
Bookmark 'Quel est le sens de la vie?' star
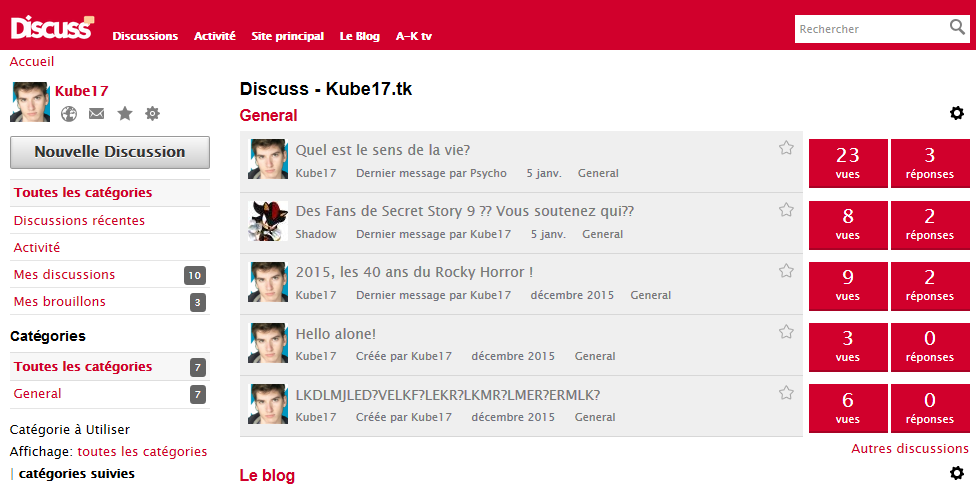click(x=786, y=148)
